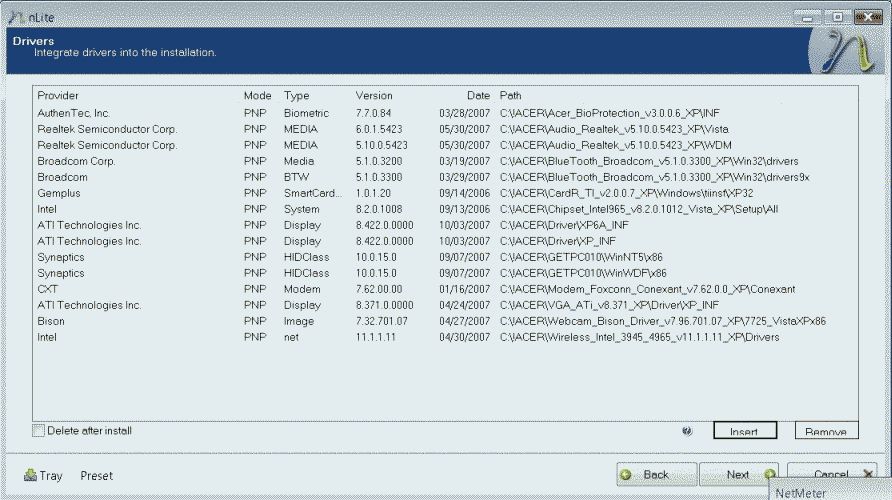Click nLite title bar app icon
Viewport: 892px width, 500px height.
click(x=17, y=17)
